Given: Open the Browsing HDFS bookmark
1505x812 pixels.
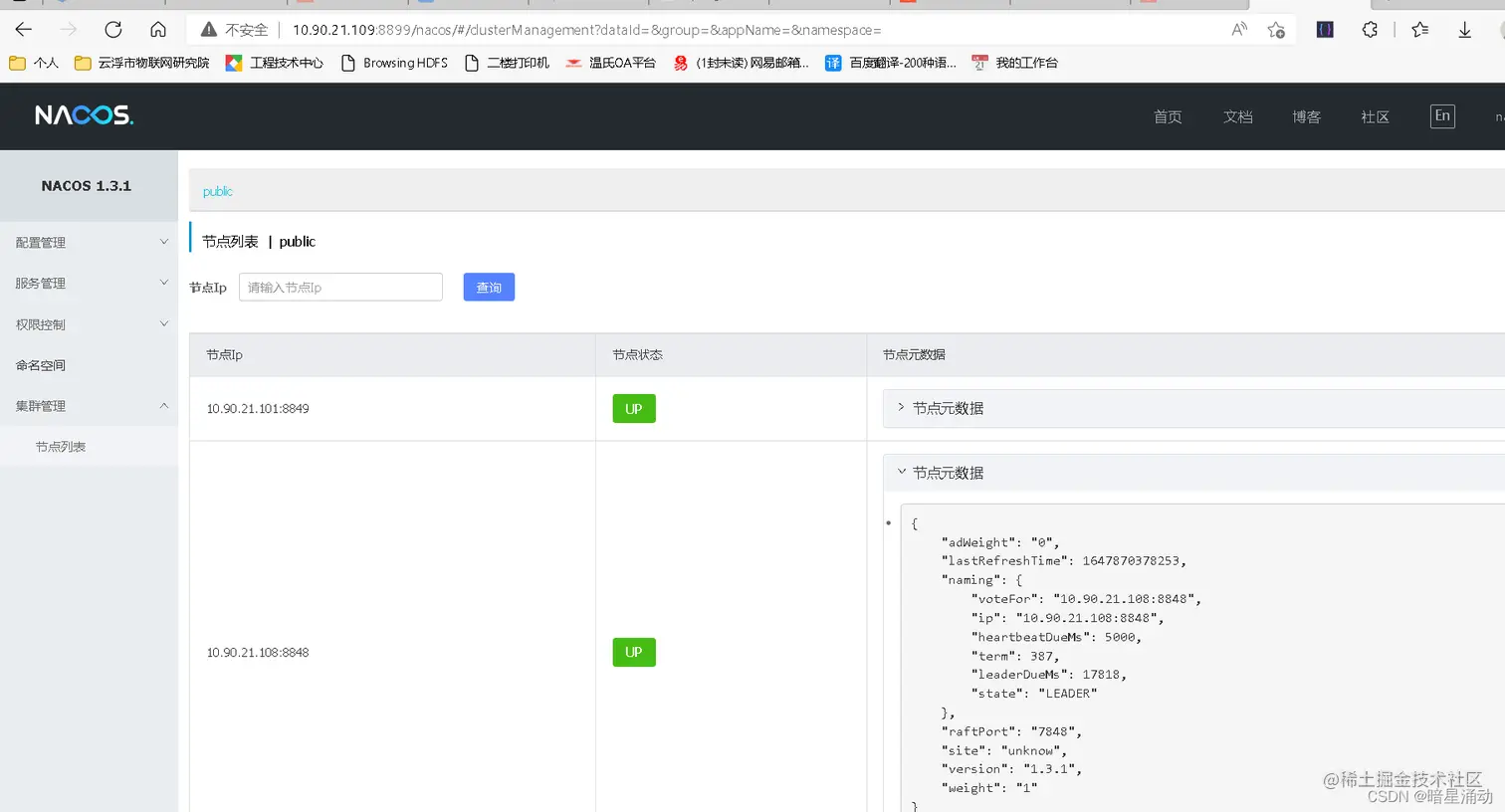Looking at the screenshot, I should [x=394, y=63].
